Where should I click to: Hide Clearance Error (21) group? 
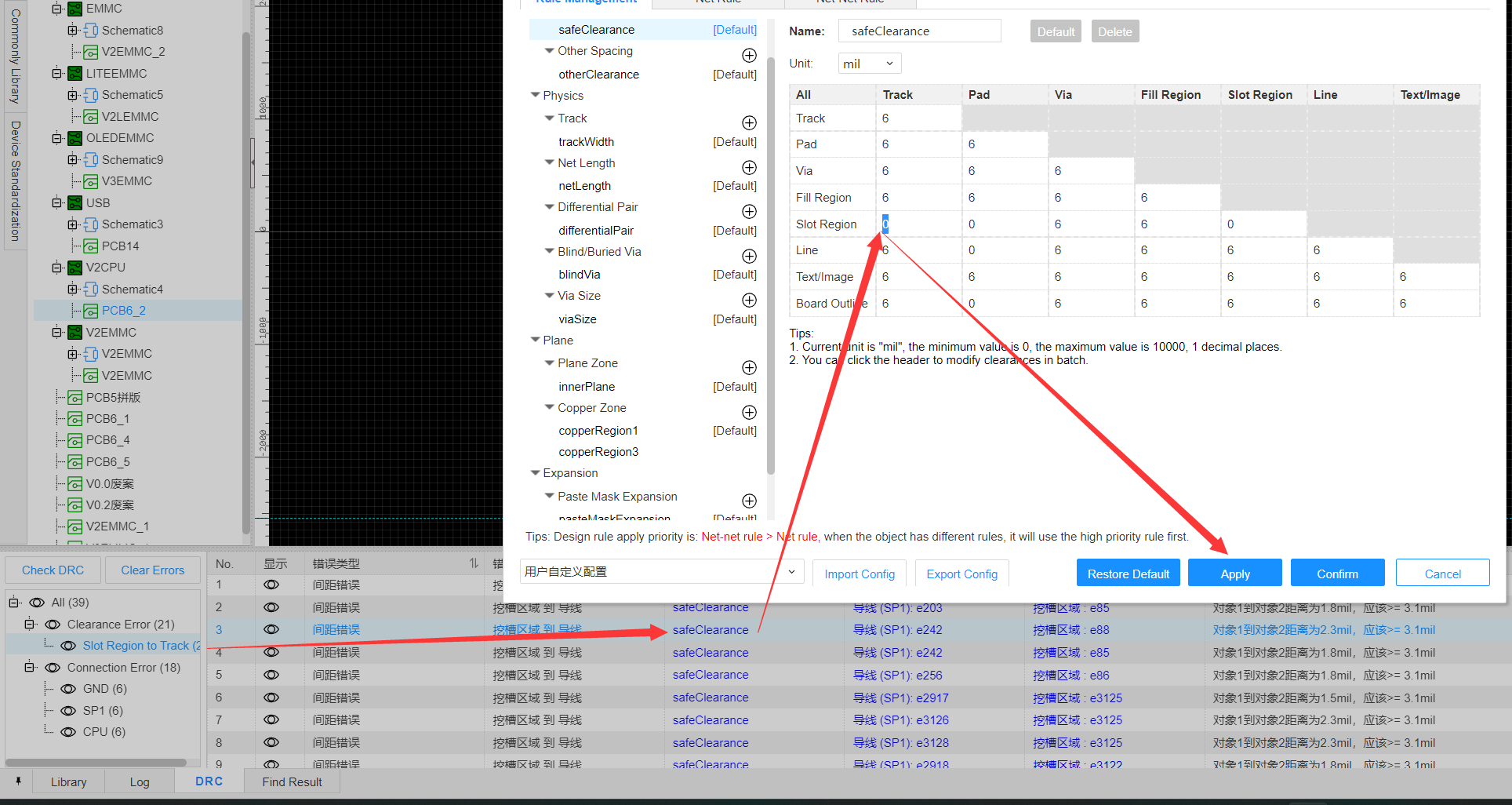53,625
